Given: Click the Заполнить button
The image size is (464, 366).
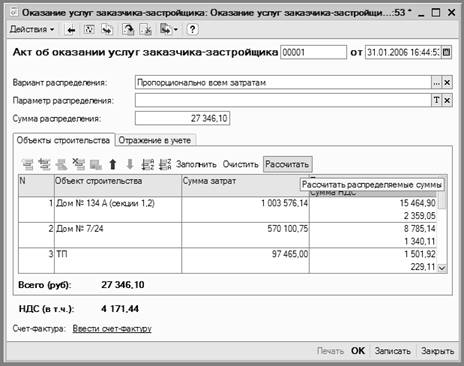Looking at the screenshot, I should pyautogui.click(x=196, y=164).
